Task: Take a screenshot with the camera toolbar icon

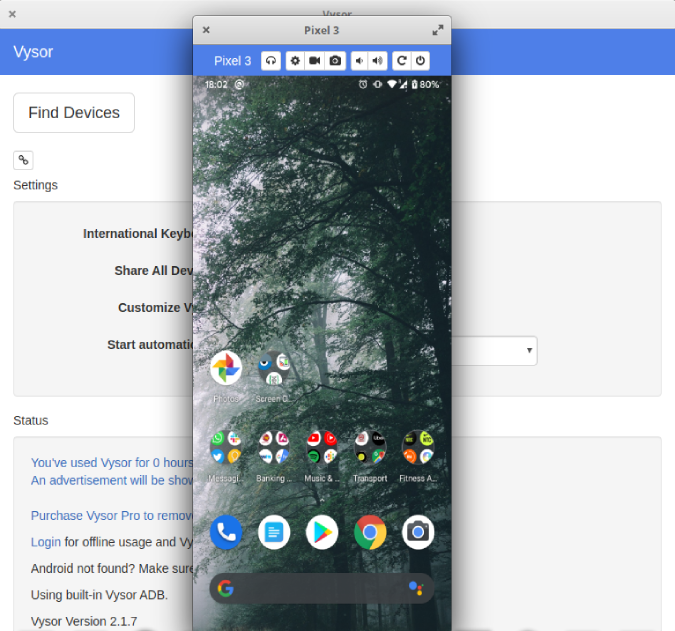Action: [x=335, y=61]
